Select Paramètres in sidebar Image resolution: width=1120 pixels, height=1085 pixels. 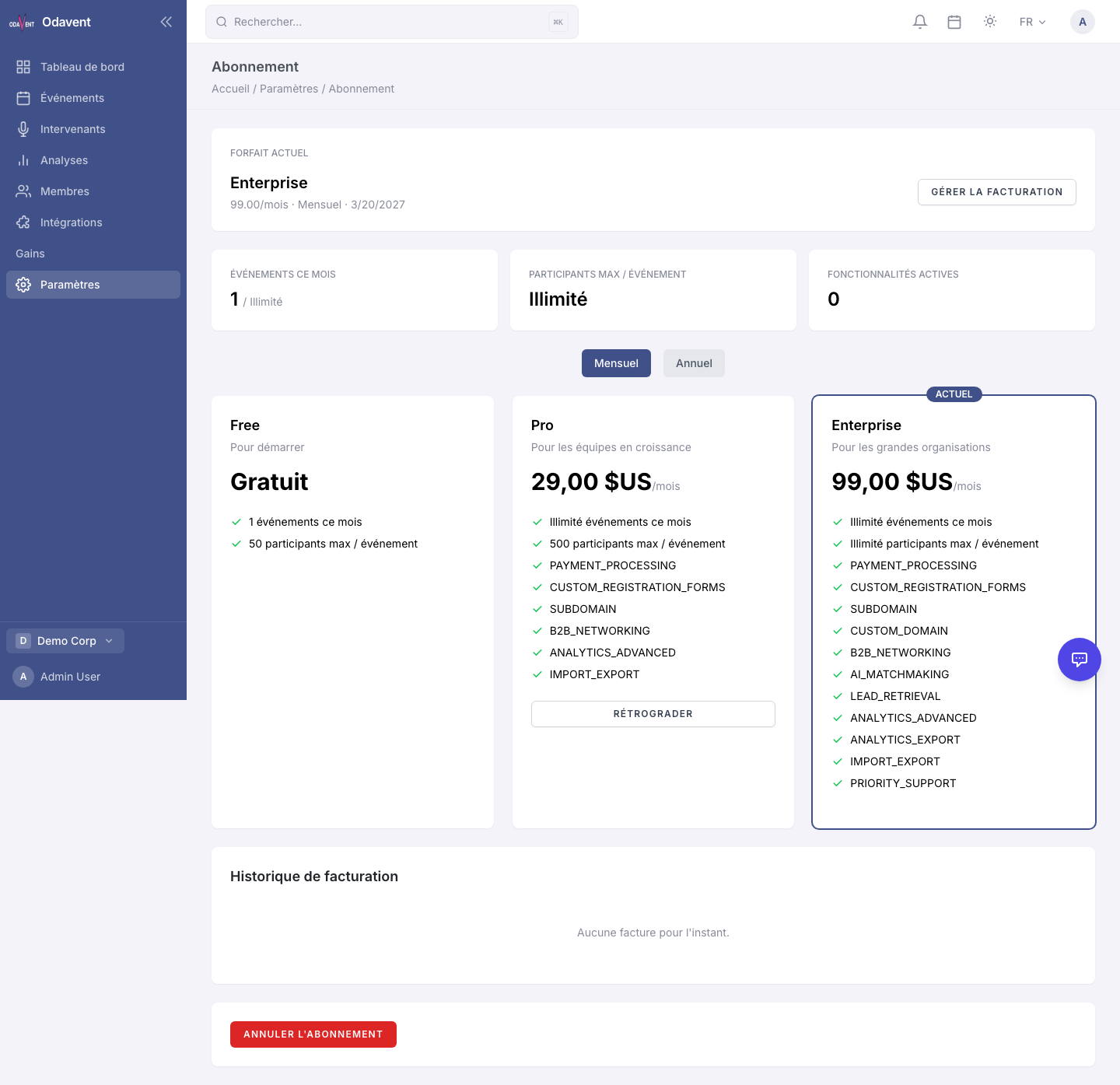93,285
